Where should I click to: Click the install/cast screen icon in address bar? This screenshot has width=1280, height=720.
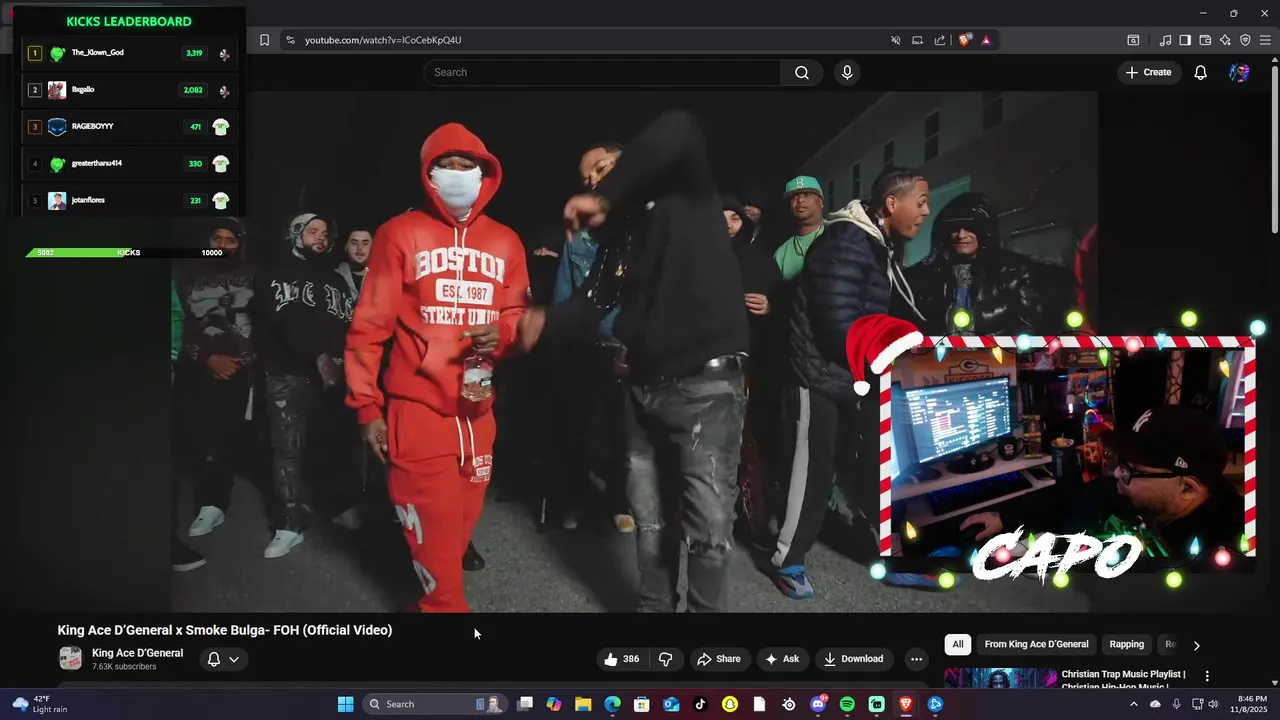[x=917, y=40]
